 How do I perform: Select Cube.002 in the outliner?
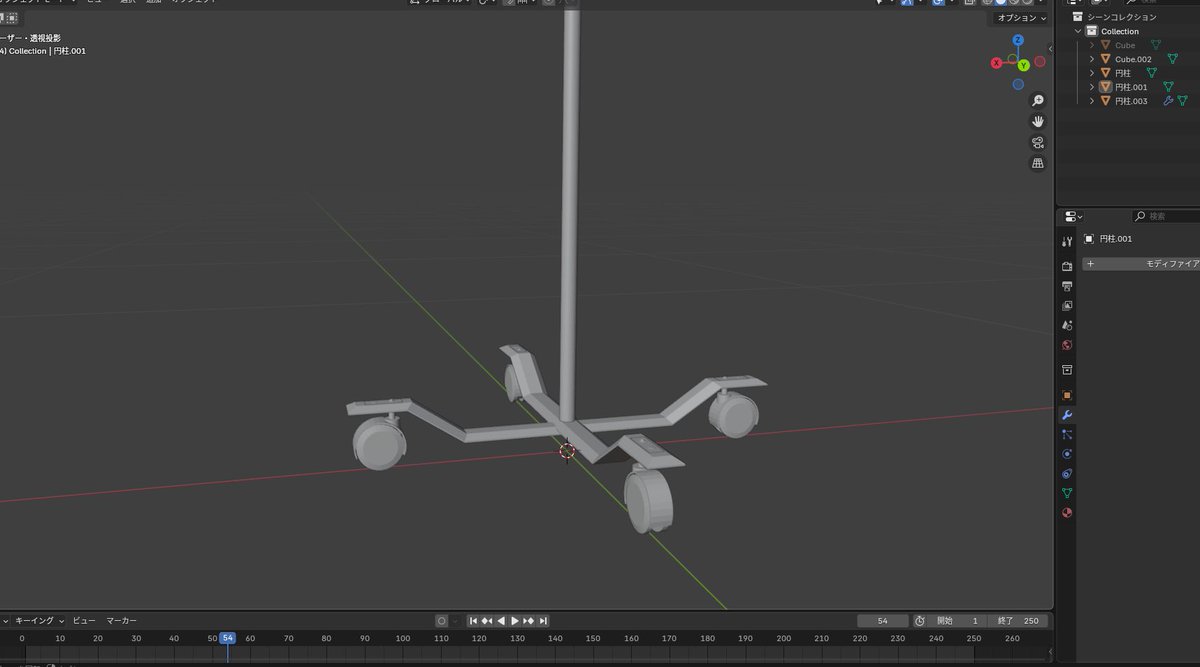point(1133,59)
